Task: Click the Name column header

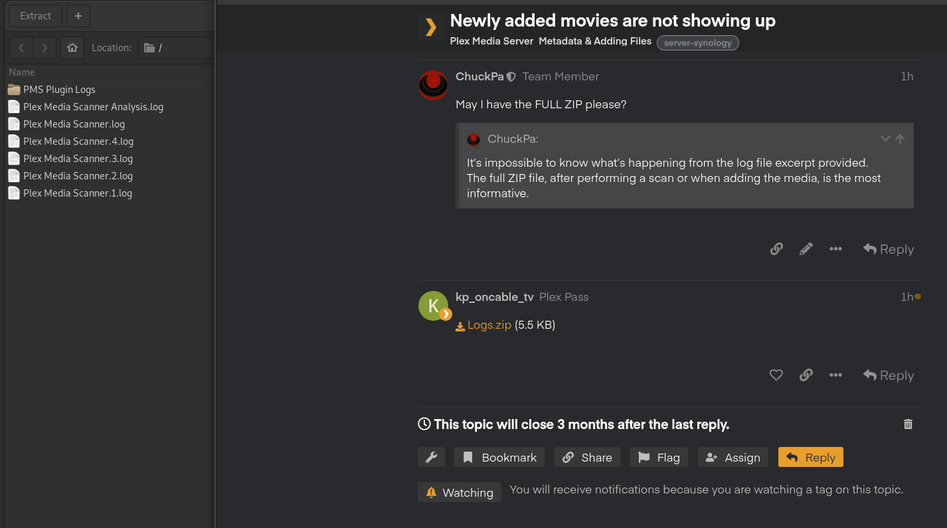Action: tap(22, 72)
